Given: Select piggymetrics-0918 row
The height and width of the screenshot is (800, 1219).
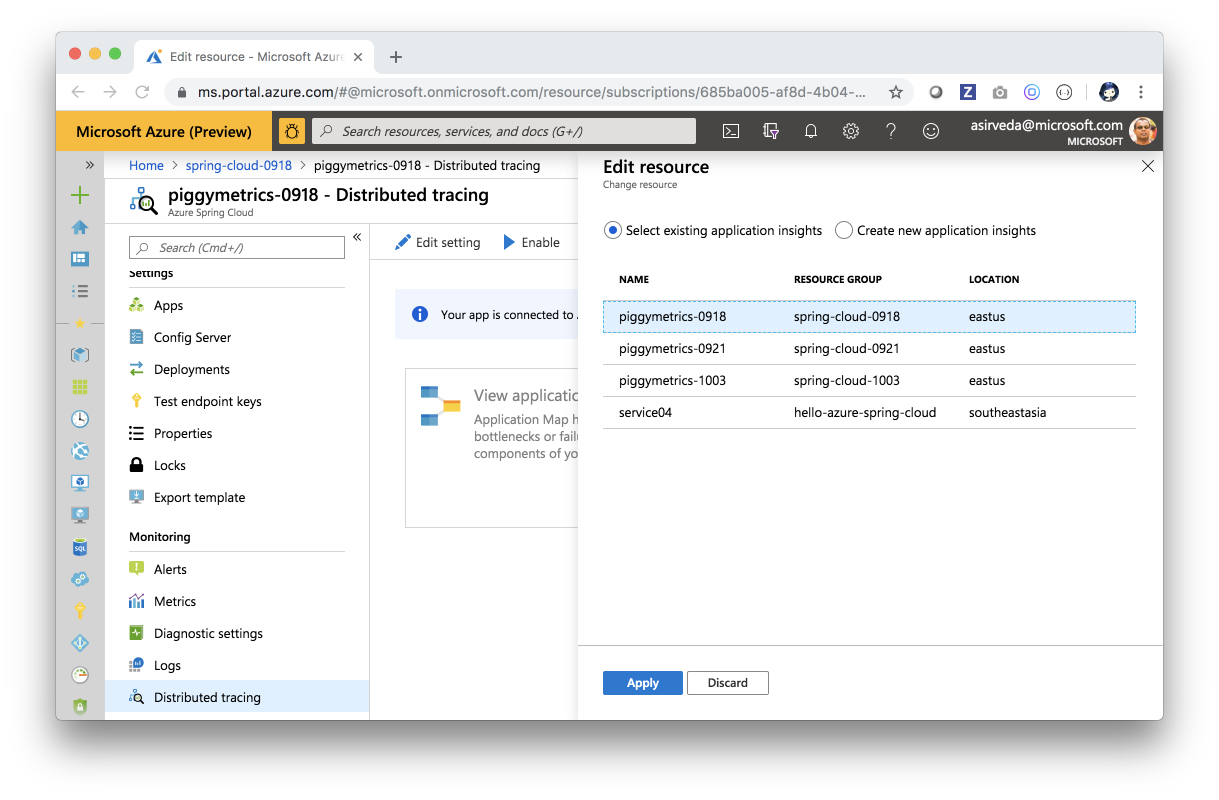Looking at the screenshot, I should pos(869,317).
